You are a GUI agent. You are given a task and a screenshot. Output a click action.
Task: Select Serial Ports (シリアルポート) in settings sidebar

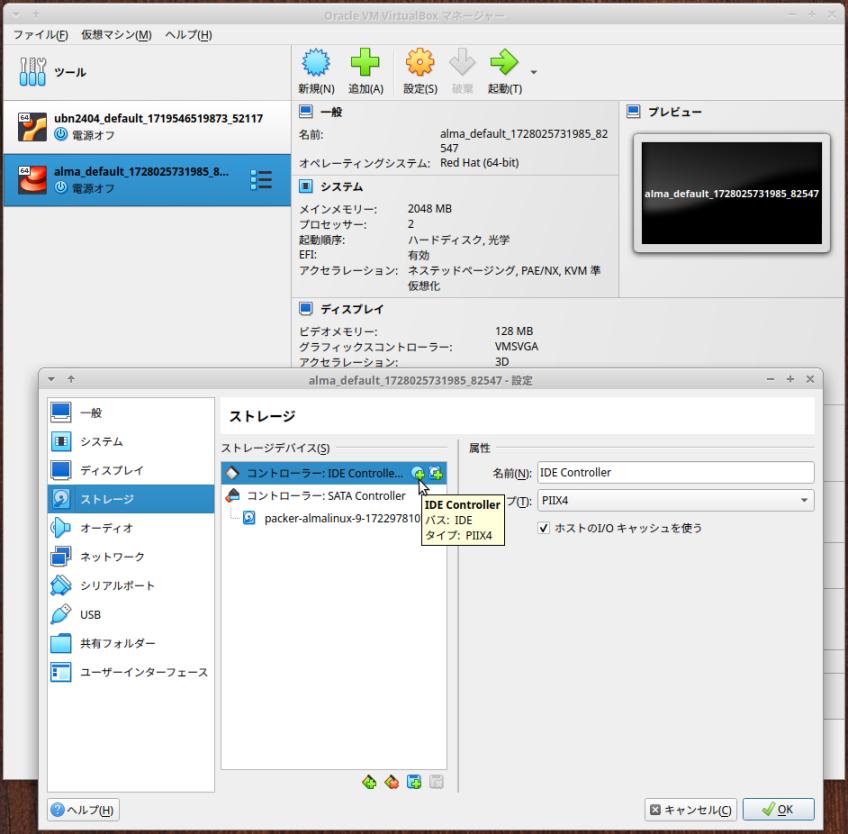pyautogui.click(x=131, y=585)
